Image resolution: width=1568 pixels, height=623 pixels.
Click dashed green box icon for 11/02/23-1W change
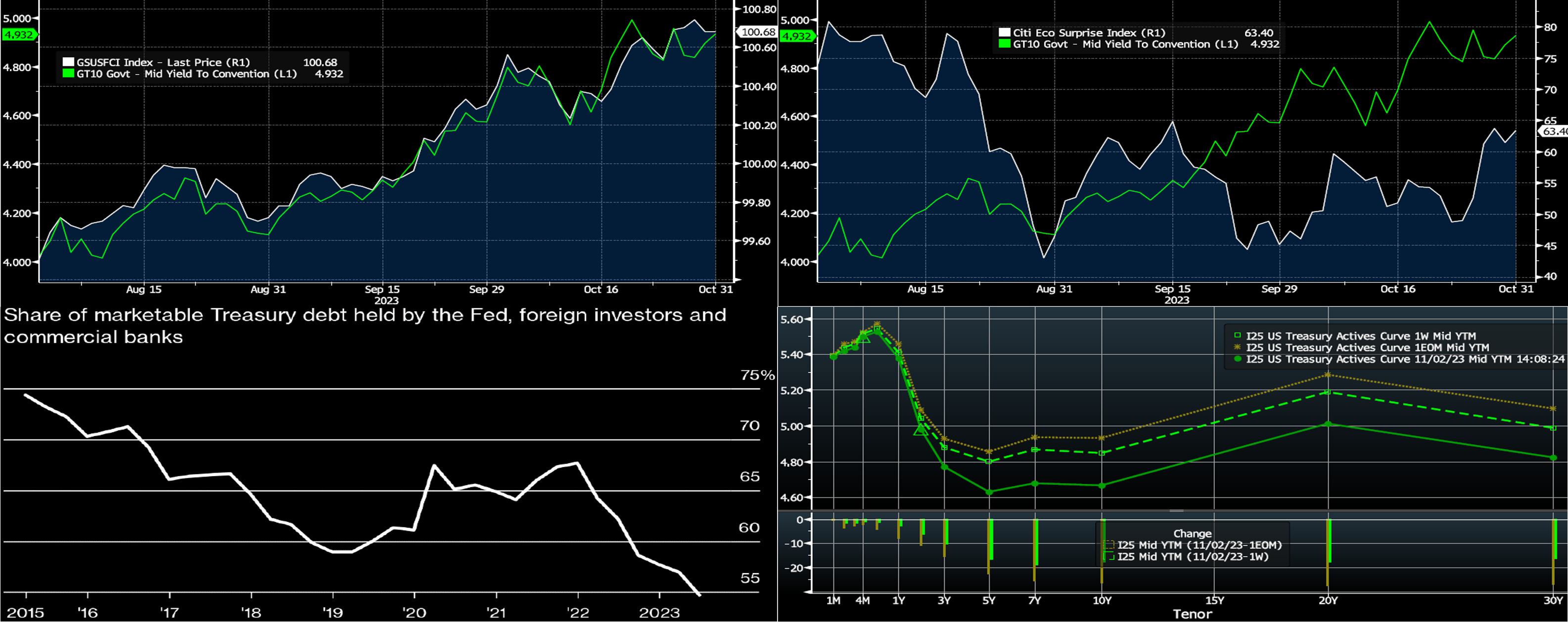[x=1108, y=557]
